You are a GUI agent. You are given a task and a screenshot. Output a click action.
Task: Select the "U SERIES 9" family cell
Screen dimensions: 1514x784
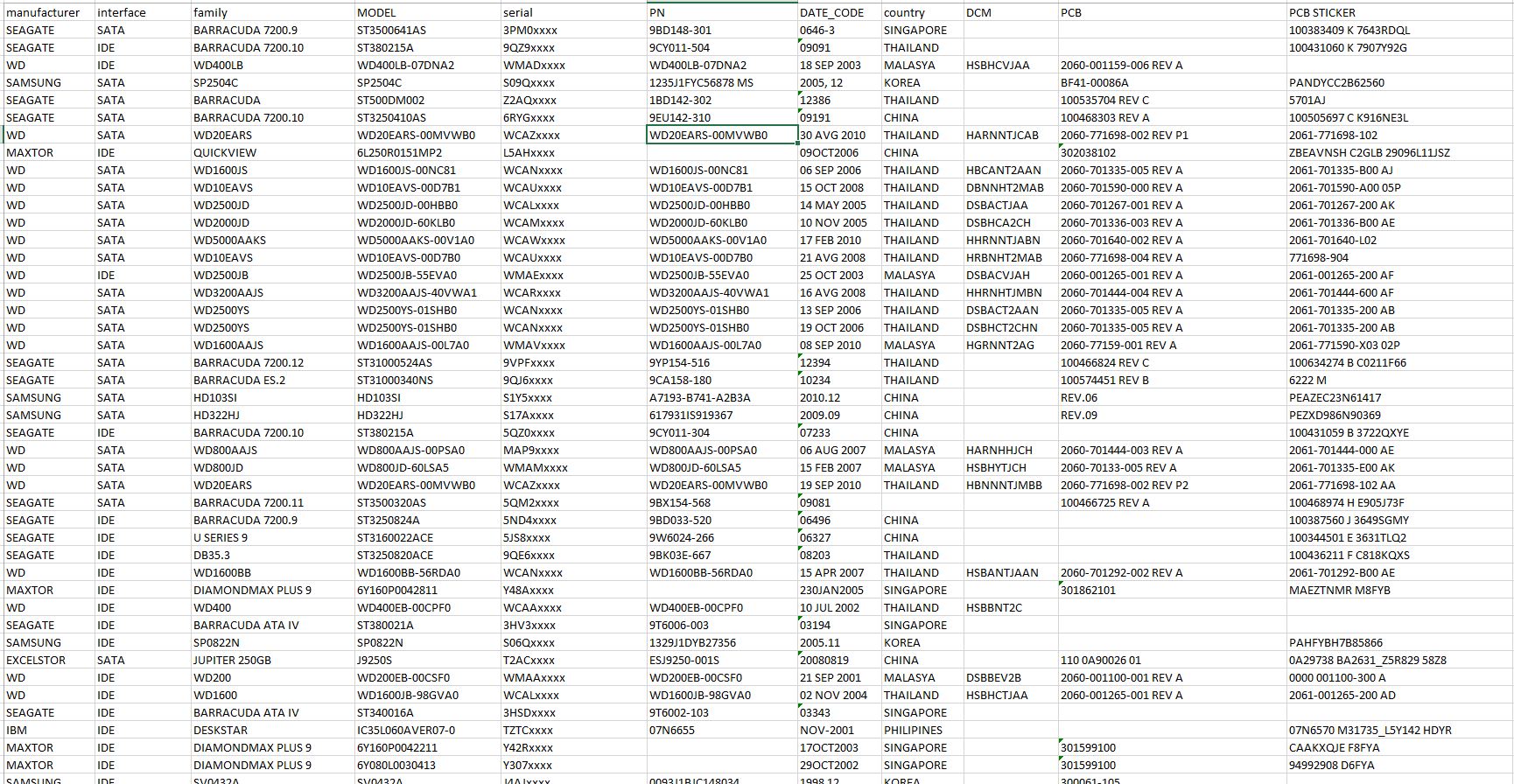tap(273, 537)
